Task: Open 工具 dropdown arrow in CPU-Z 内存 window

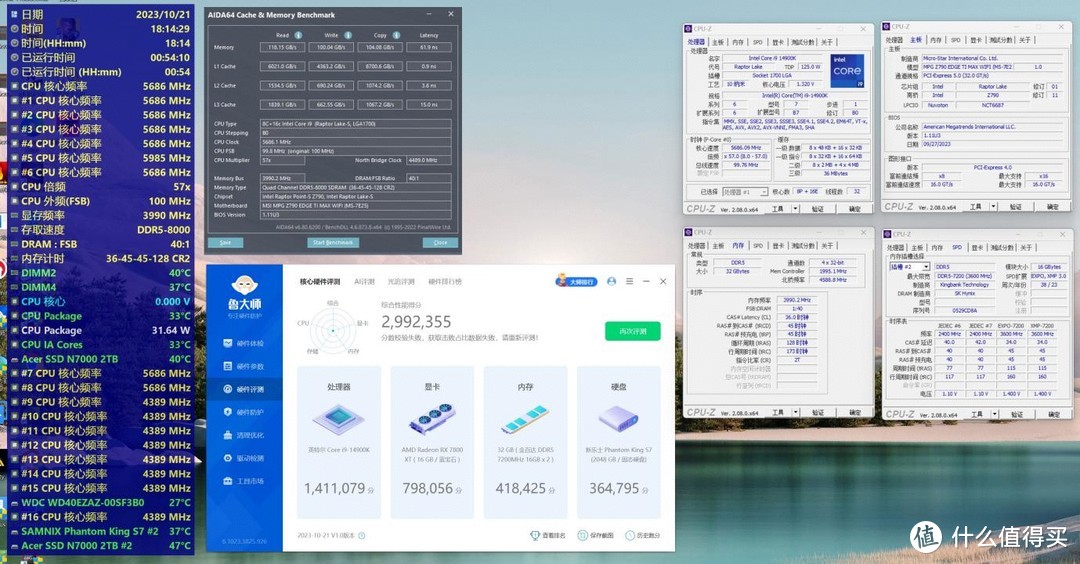Action: pos(796,412)
